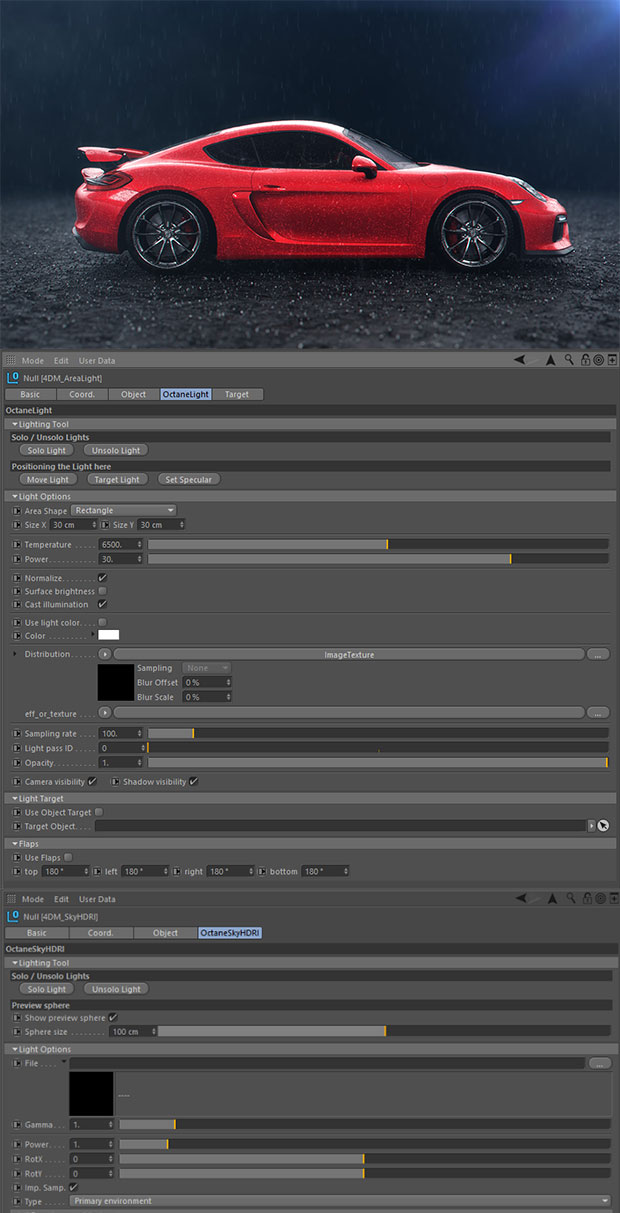Open search in SkyHDRI attribute manager
This screenshot has width=620, height=1213.
click(x=569, y=898)
